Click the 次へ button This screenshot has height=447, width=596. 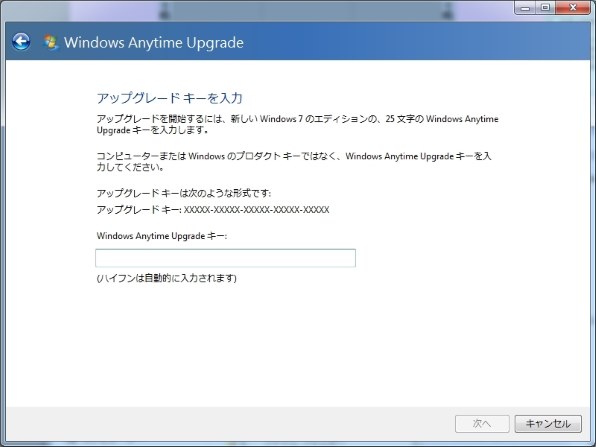click(x=482, y=423)
